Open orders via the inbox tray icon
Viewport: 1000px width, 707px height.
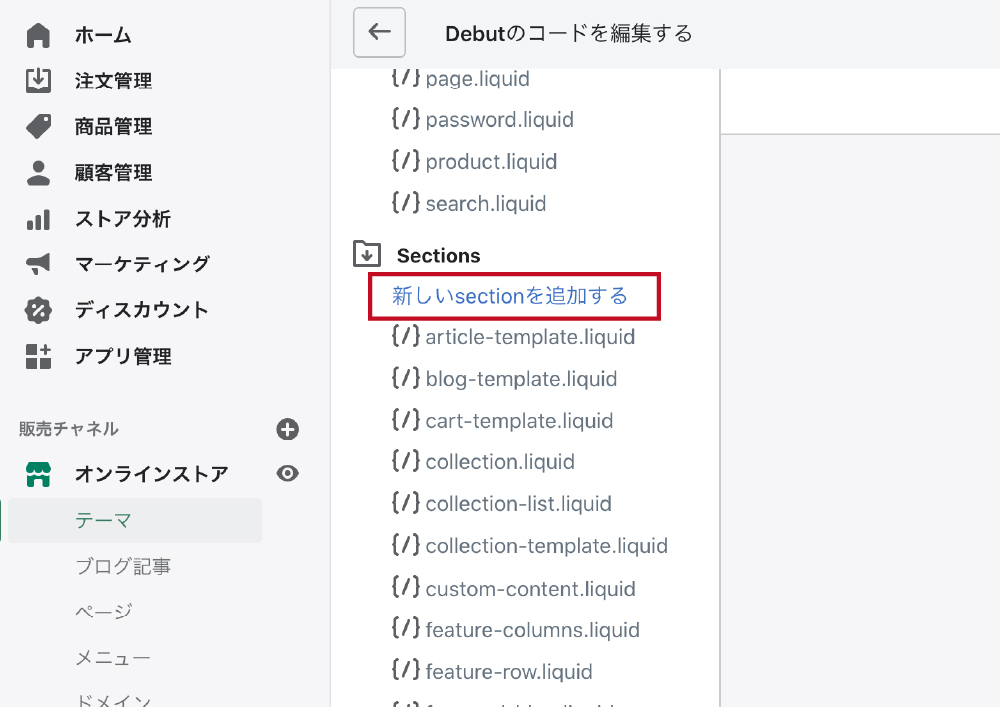(x=38, y=81)
